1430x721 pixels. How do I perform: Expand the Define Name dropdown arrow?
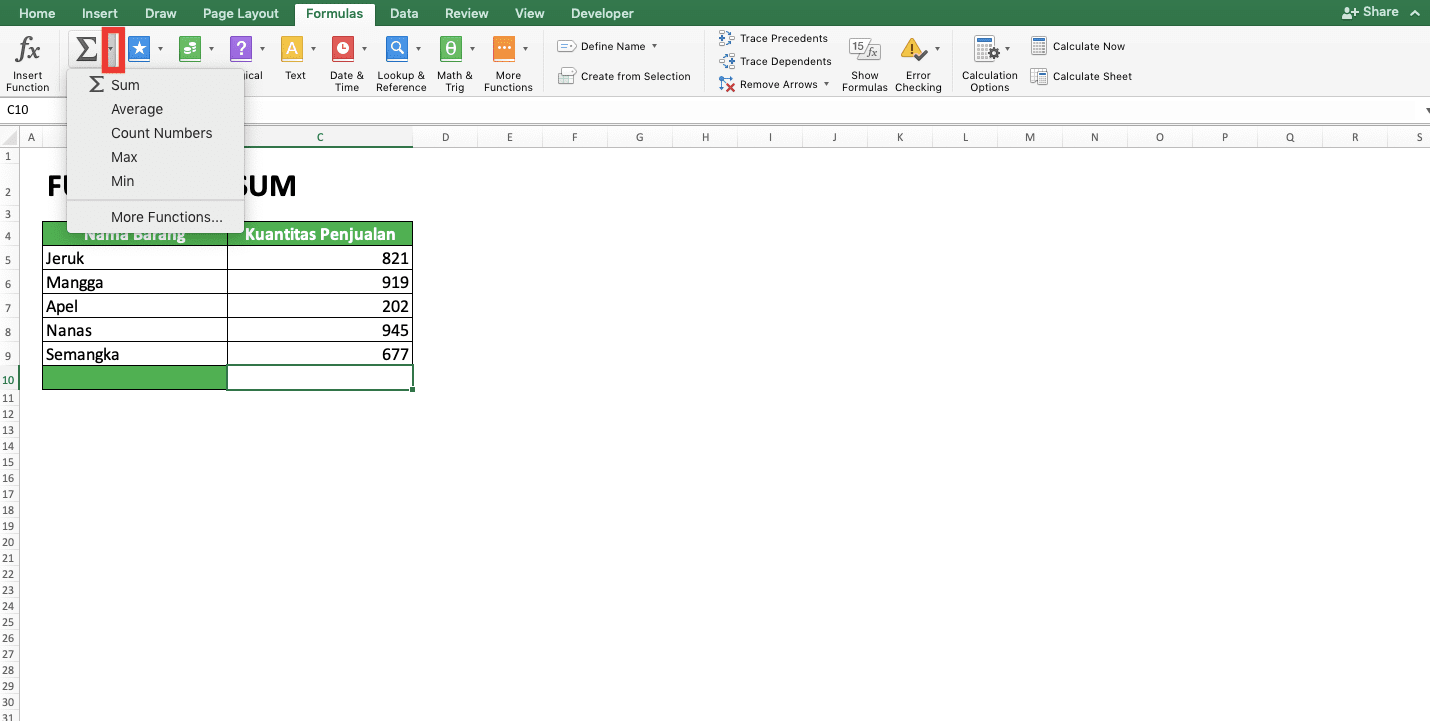654,46
